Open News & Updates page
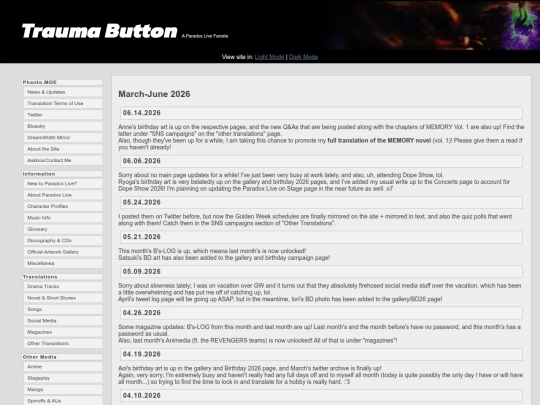Screen dimensions: 540x405 [x=63, y=92]
